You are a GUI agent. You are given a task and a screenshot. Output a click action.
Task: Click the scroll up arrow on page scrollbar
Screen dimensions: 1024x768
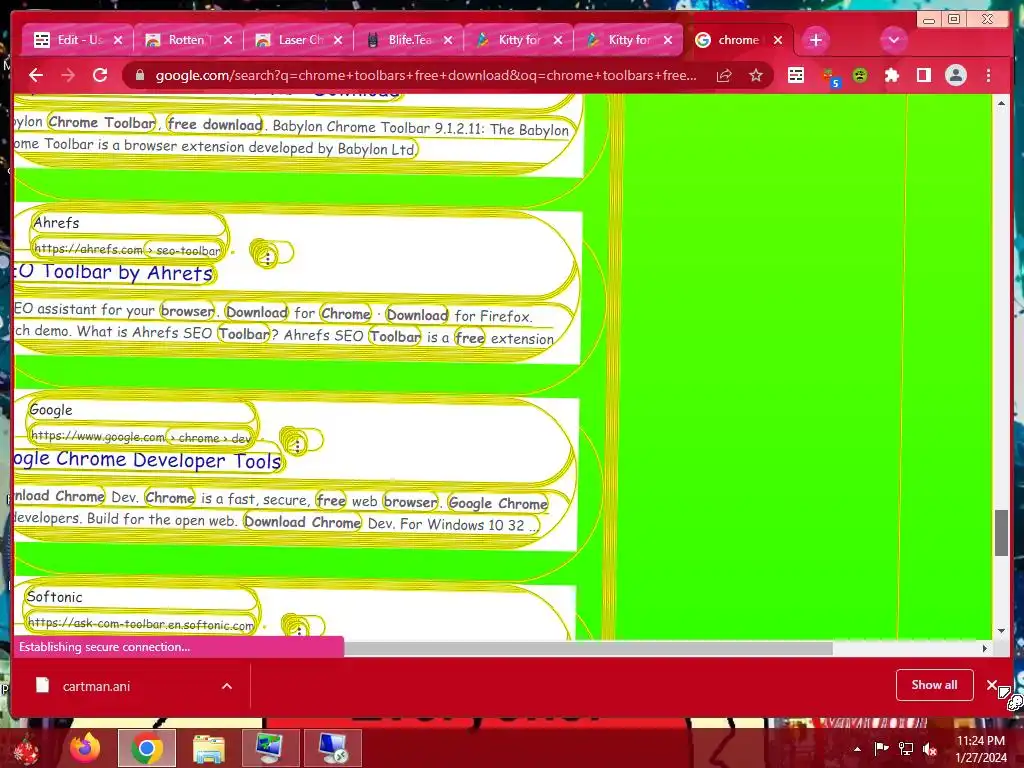[1002, 103]
